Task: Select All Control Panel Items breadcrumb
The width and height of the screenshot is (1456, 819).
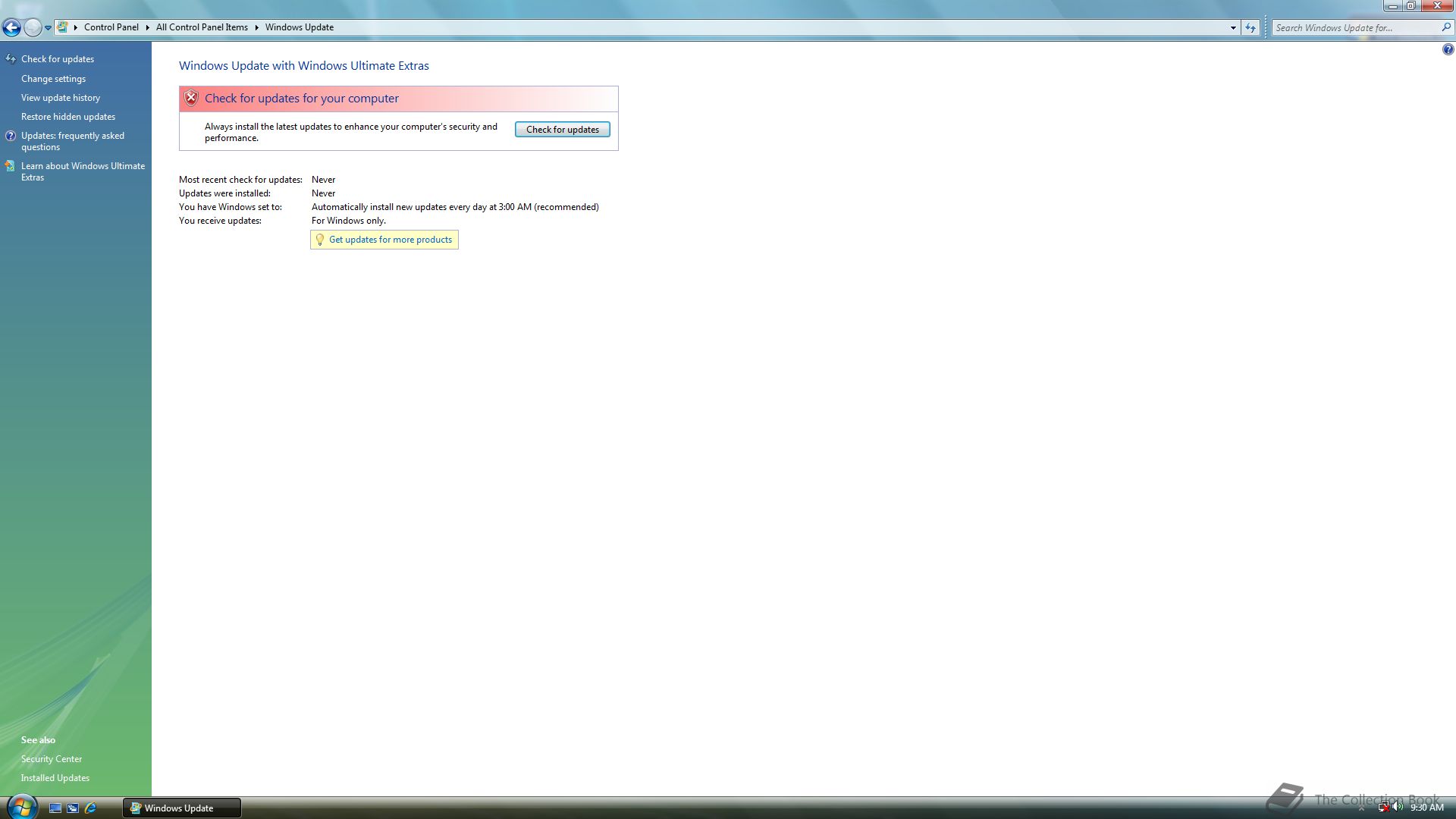Action: pos(202,27)
